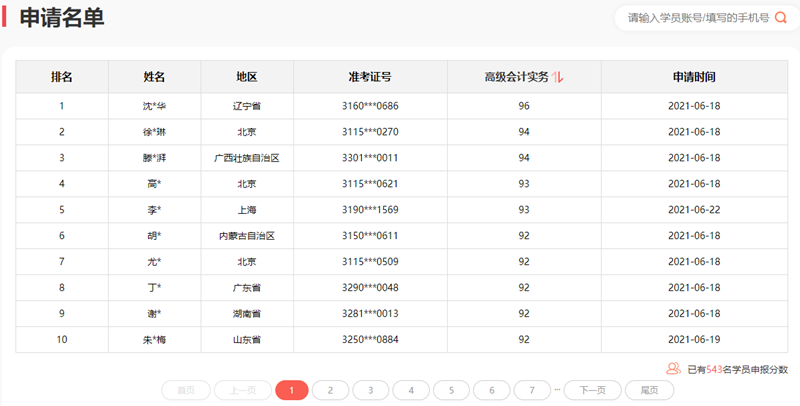Click the 已有543名学员申报分数 text

(737, 370)
